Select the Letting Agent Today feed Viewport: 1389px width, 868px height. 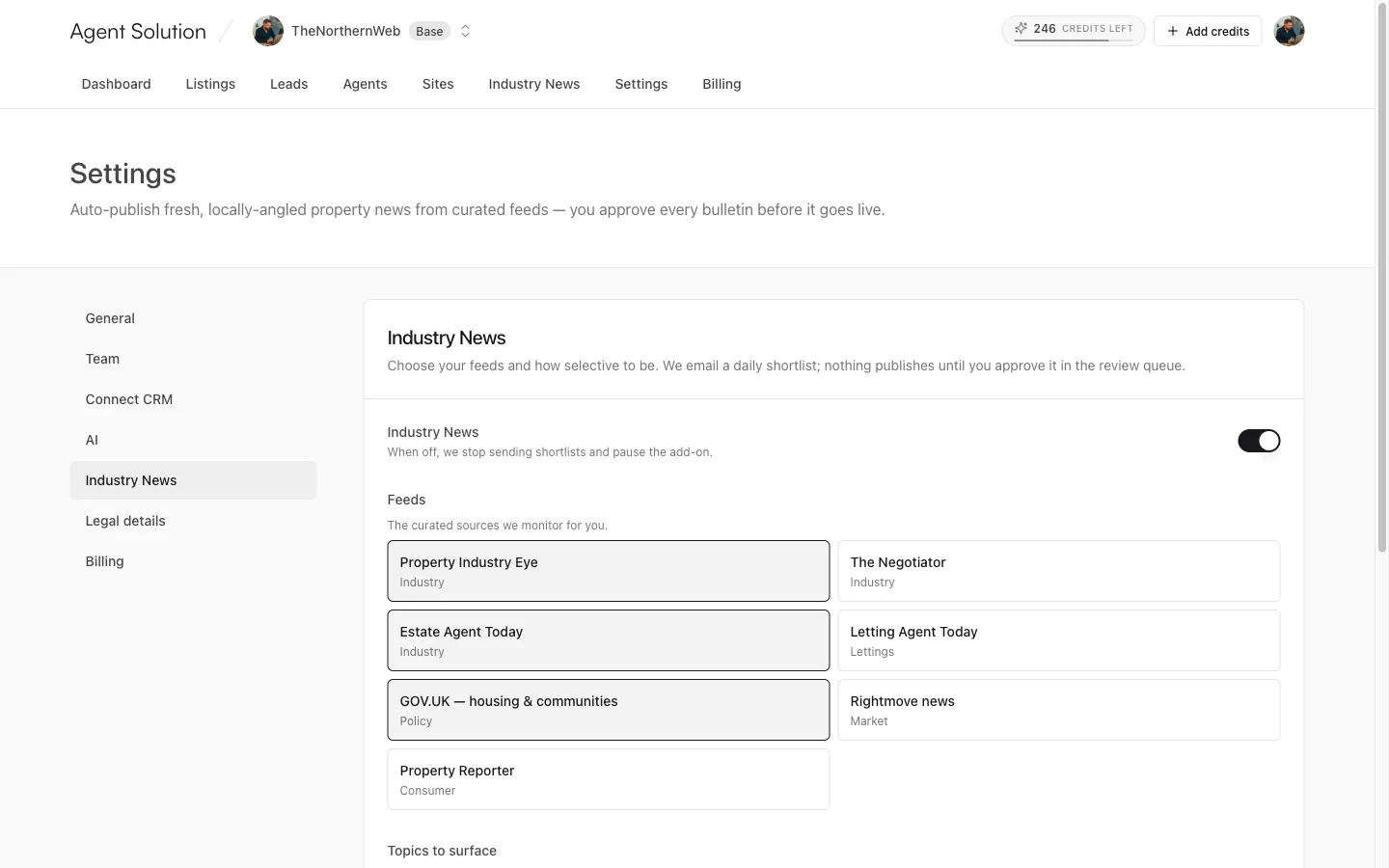[x=1059, y=640]
